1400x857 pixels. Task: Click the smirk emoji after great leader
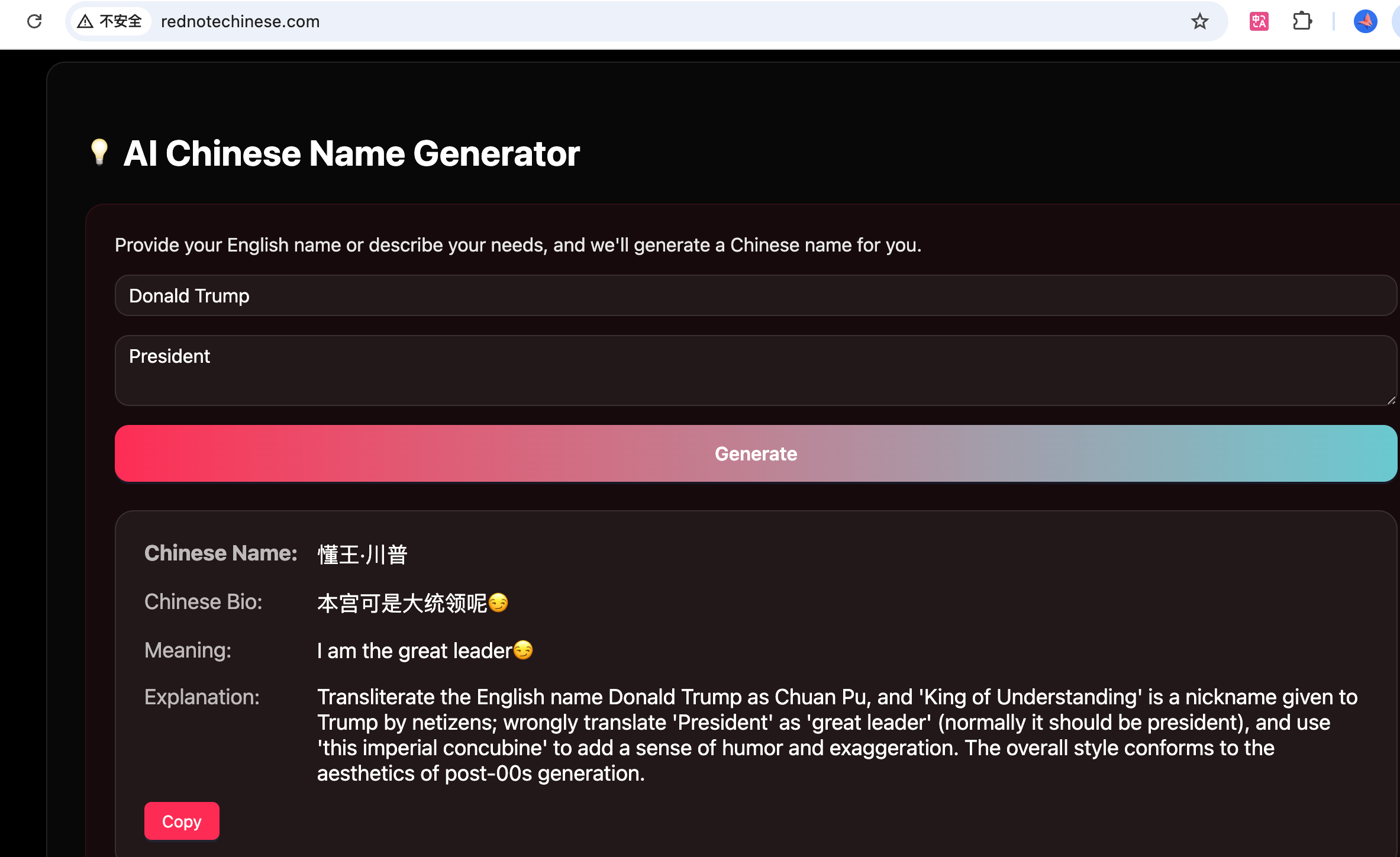coord(523,650)
